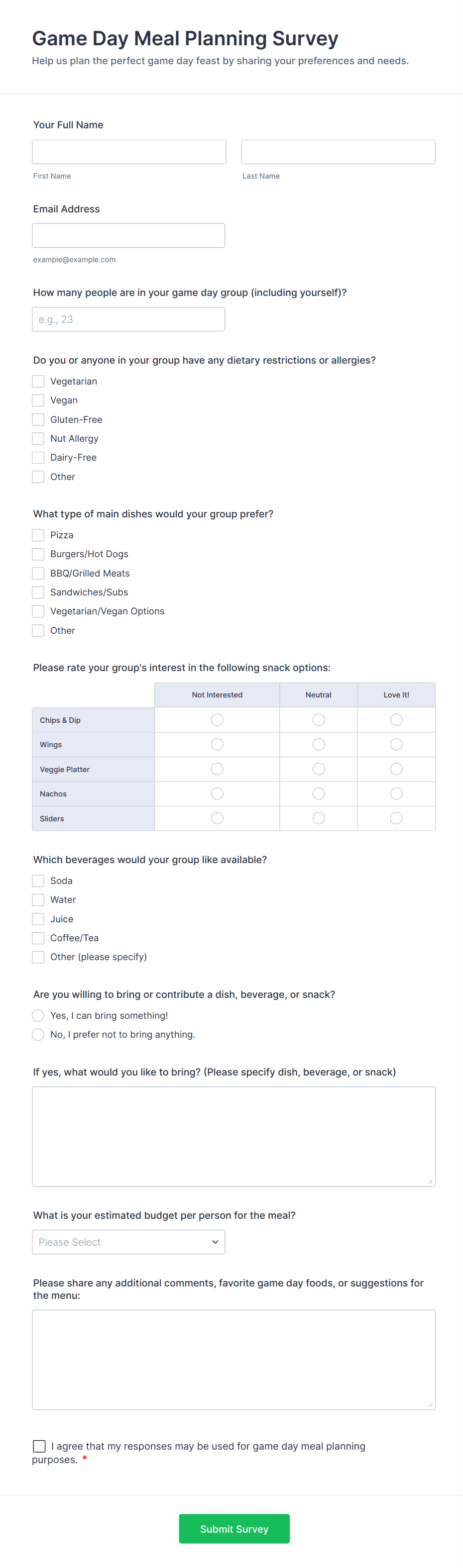463x1568 pixels.
Task: Select the Nut Allergy checkbox
Action: click(x=38, y=438)
